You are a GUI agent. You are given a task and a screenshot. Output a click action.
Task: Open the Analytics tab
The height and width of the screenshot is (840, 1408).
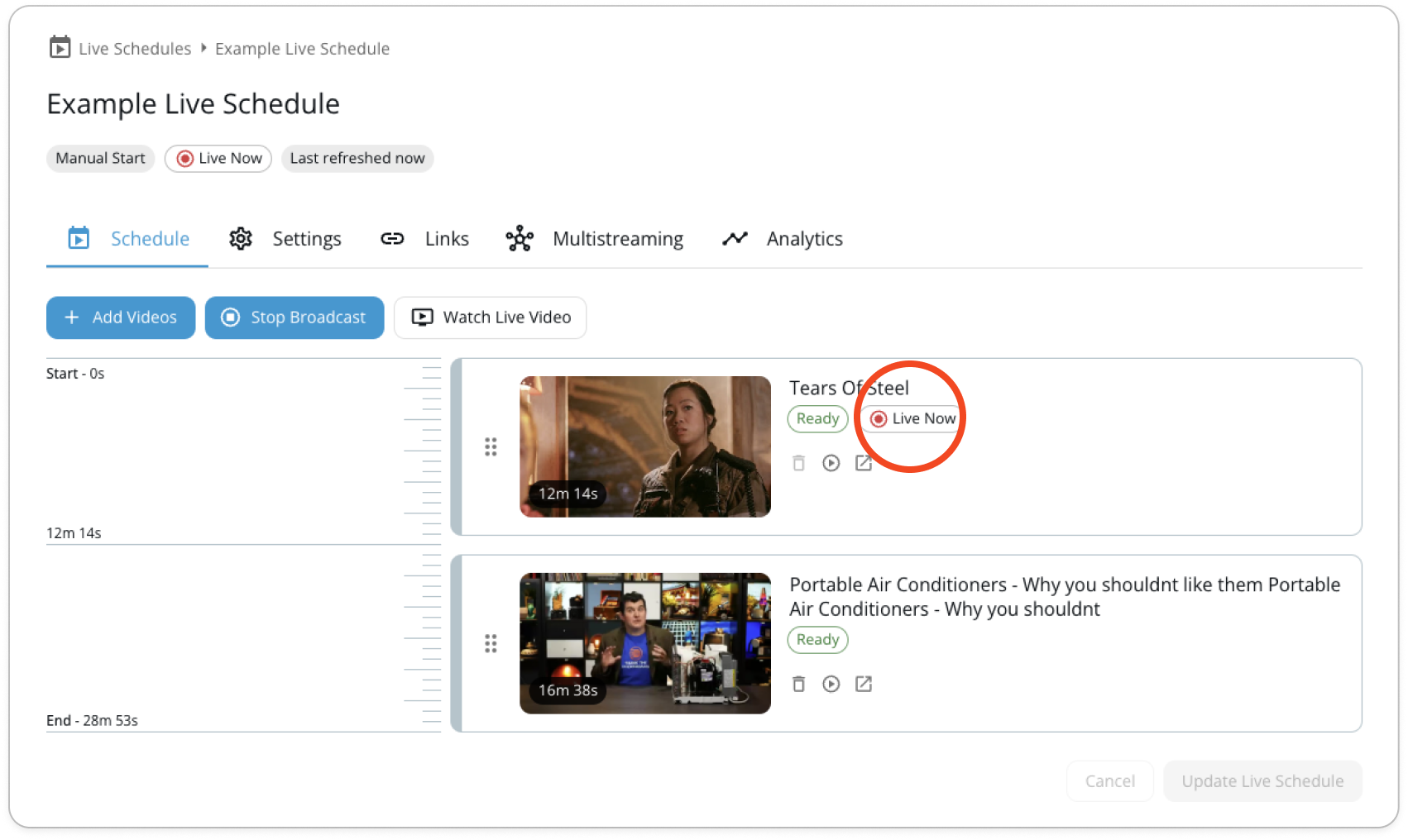click(x=782, y=239)
